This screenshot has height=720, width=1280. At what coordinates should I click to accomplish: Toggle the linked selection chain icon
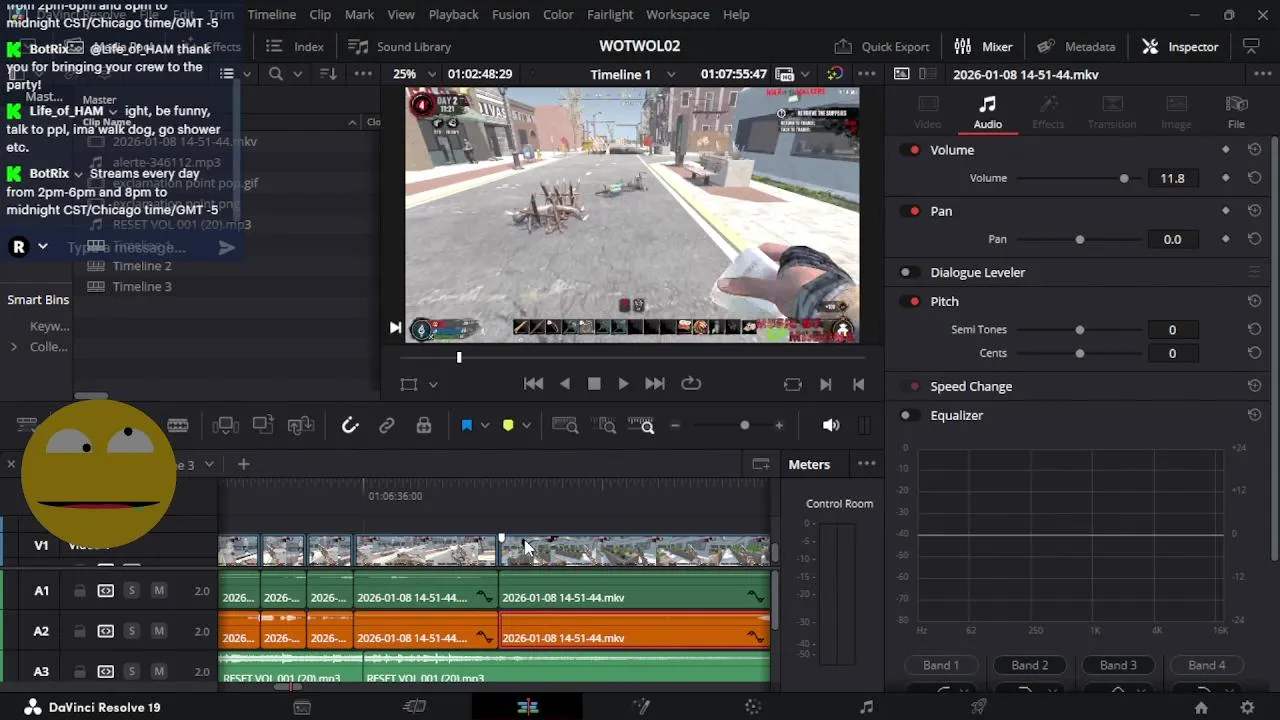[x=386, y=426]
